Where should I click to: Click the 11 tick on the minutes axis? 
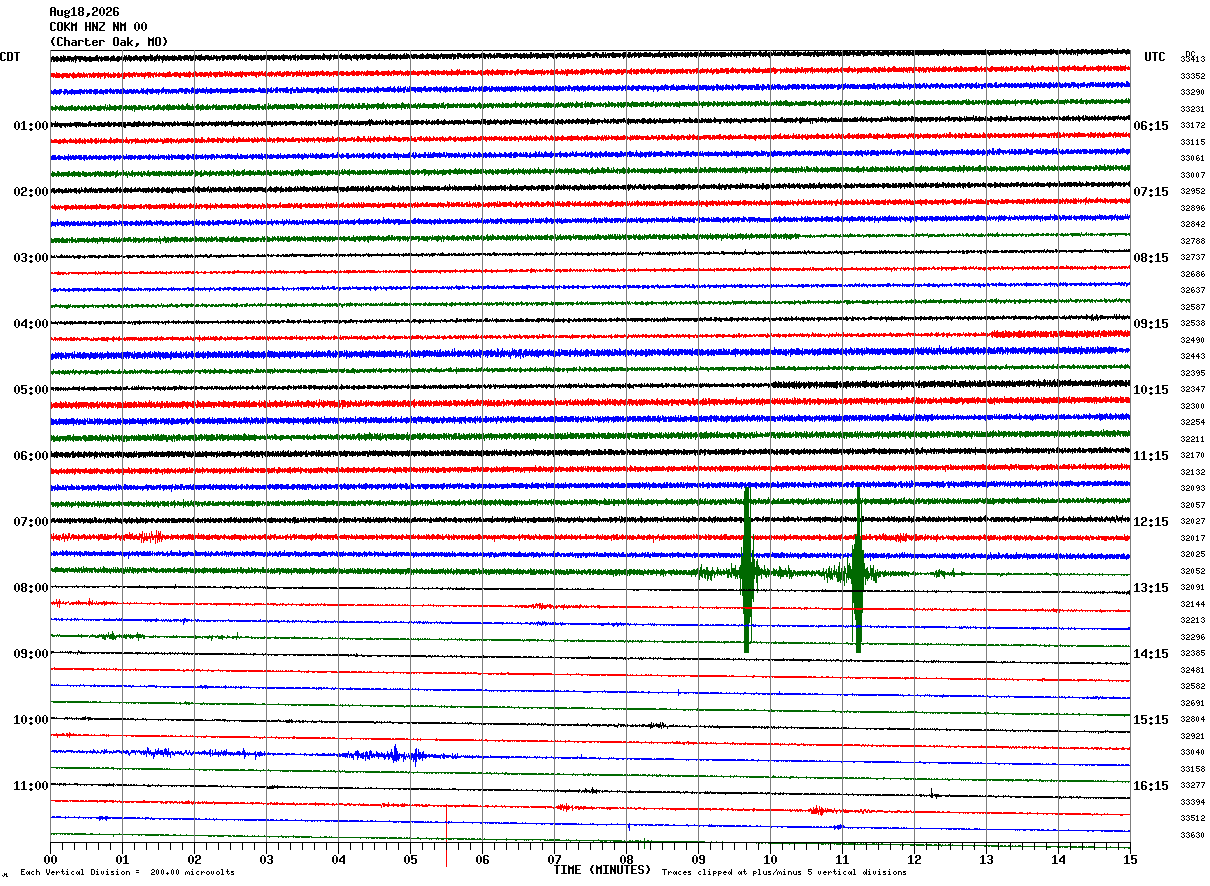[842, 859]
